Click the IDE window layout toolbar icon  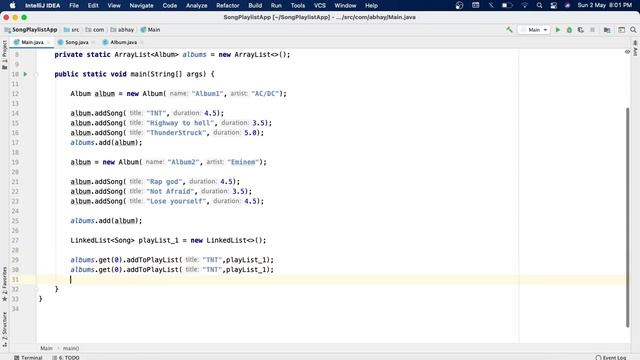click(x=621, y=30)
